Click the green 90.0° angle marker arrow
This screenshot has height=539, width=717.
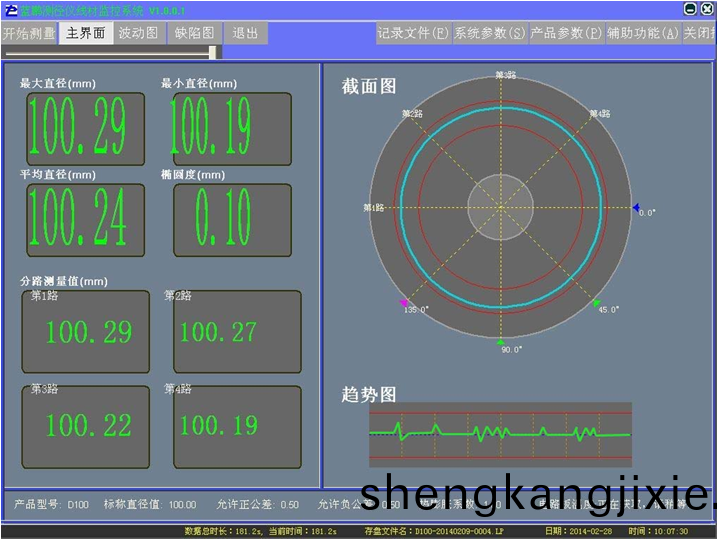click(501, 342)
